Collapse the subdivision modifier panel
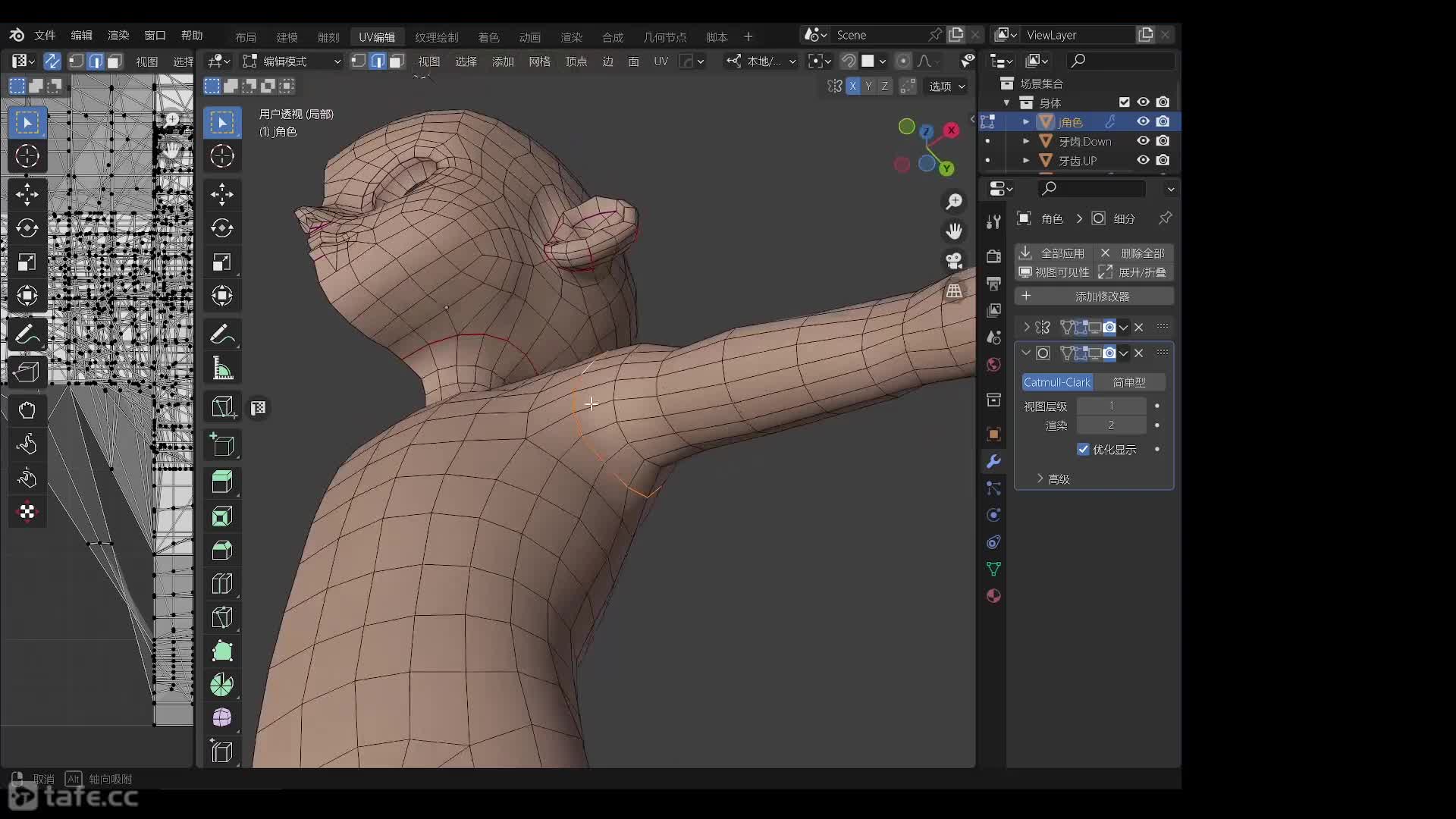Viewport: 1456px width, 819px height. coord(1026,353)
